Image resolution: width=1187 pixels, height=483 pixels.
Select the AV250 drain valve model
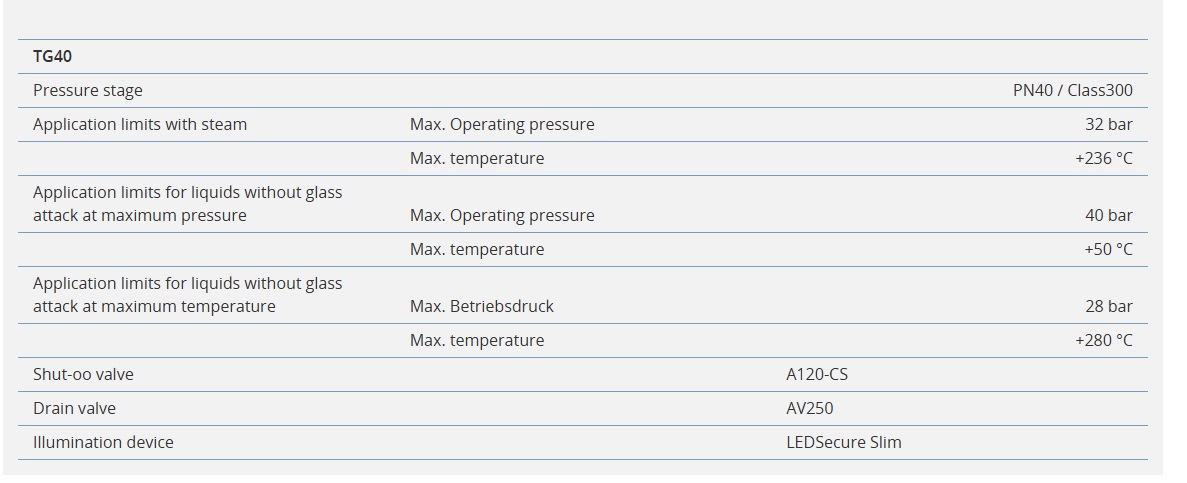809,408
